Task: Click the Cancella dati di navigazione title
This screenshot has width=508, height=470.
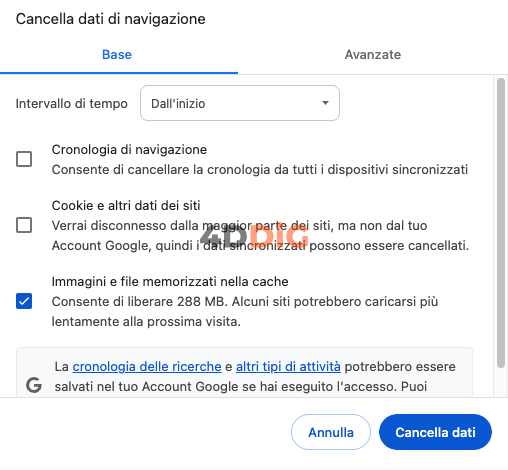Action: click(x=111, y=19)
